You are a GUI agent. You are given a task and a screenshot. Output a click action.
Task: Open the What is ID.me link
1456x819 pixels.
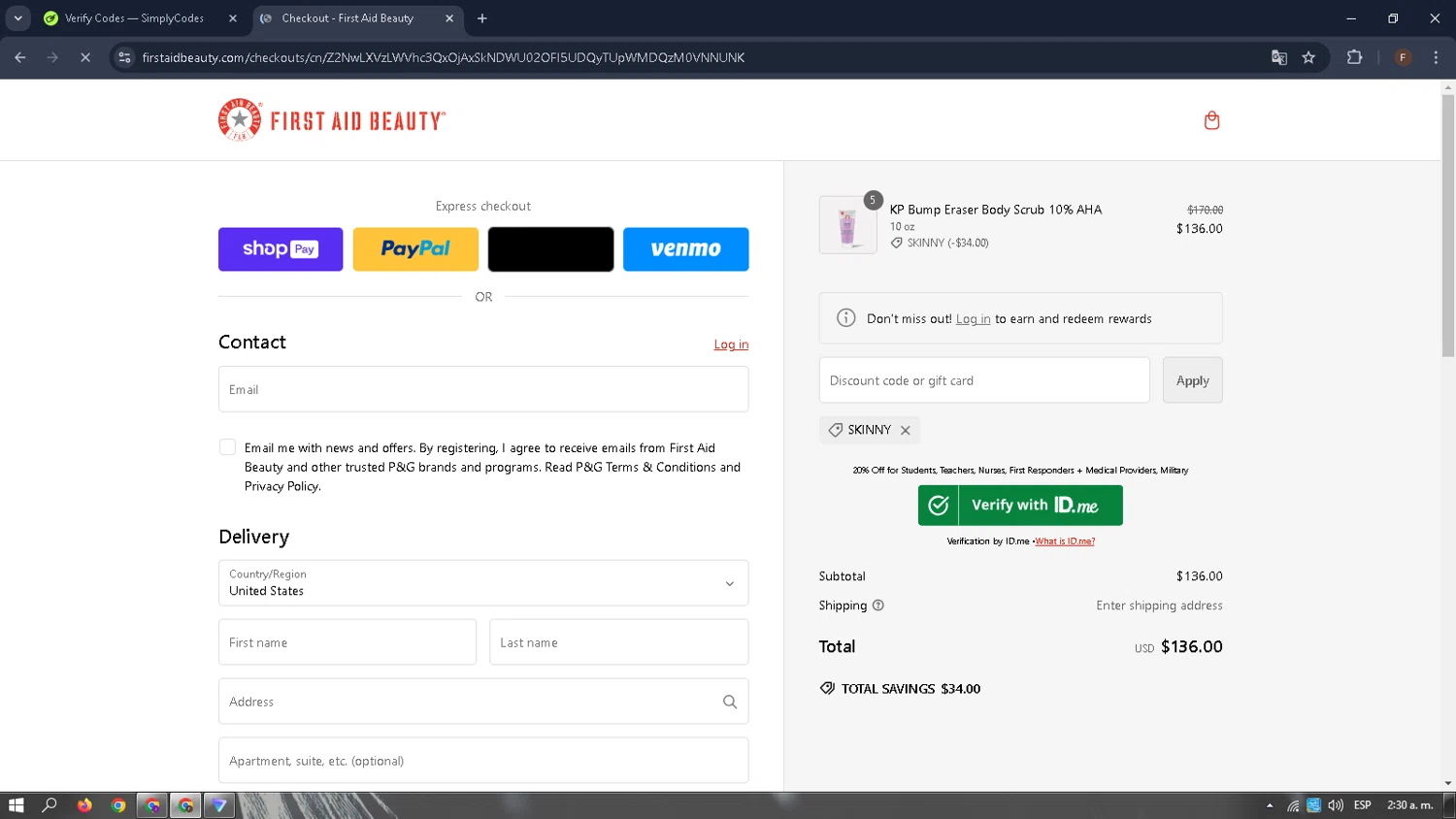(x=1065, y=541)
